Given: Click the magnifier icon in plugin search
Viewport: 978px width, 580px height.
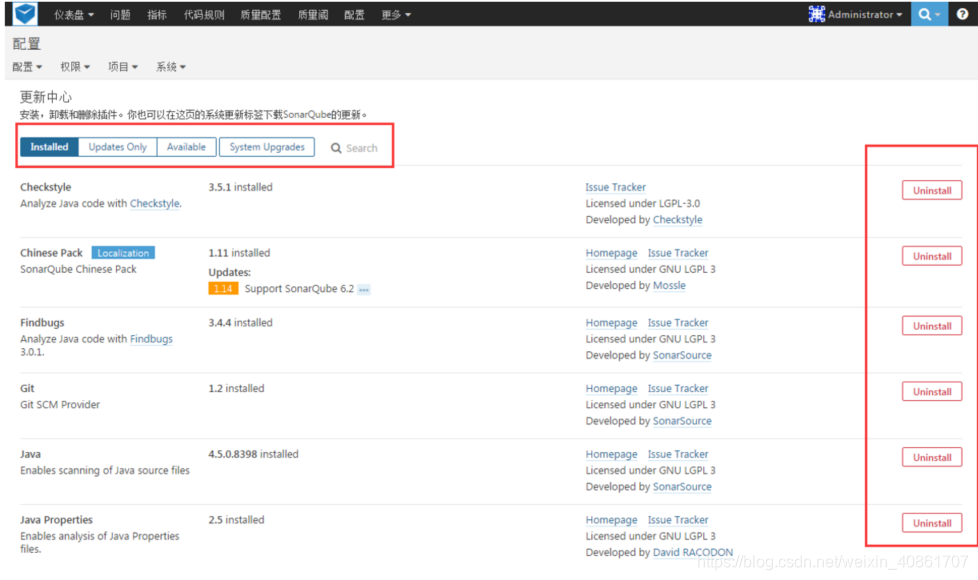Looking at the screenshot, I should coord(336,148).
